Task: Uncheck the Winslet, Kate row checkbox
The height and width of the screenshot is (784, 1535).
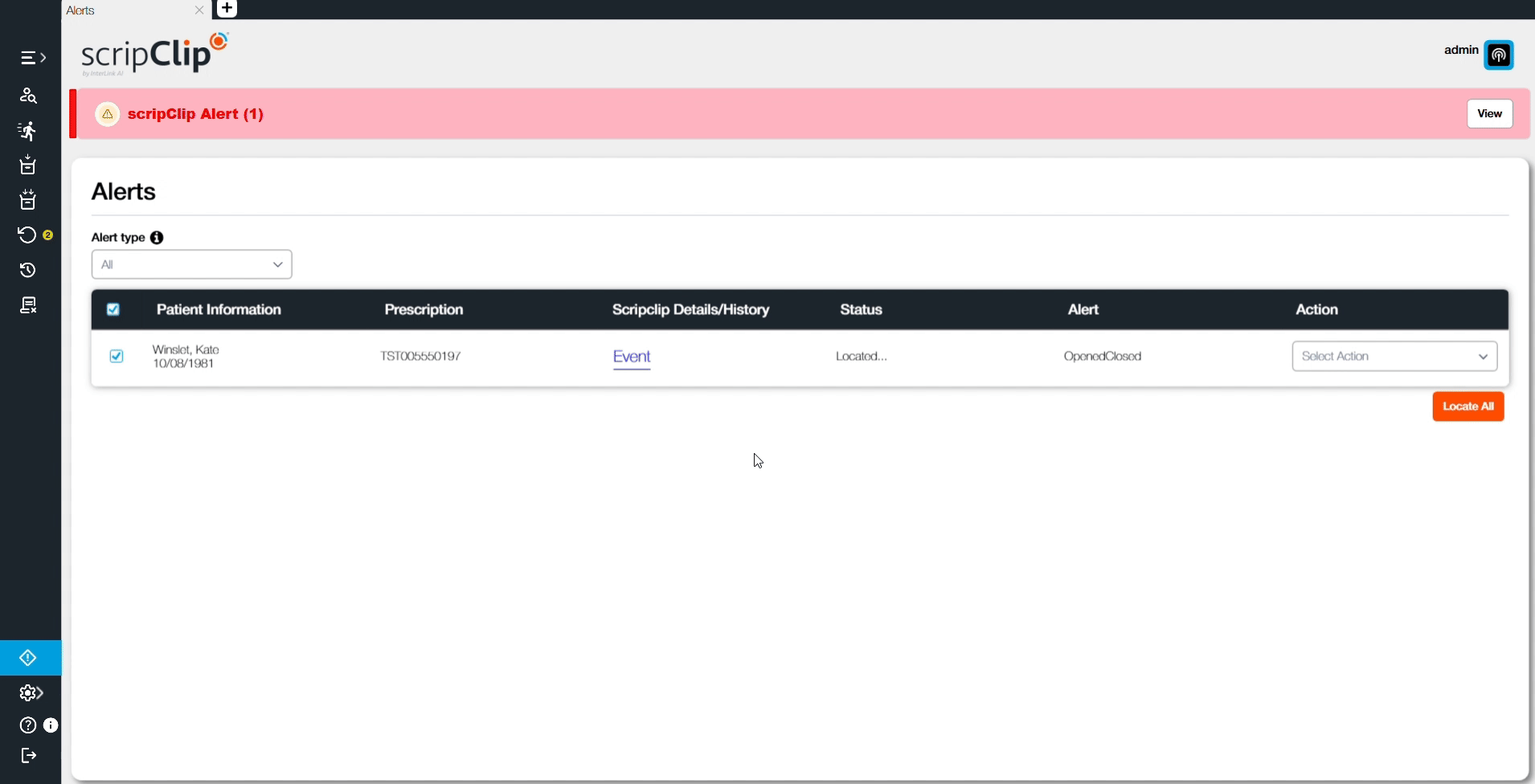Action: click(x=117, y=356)
